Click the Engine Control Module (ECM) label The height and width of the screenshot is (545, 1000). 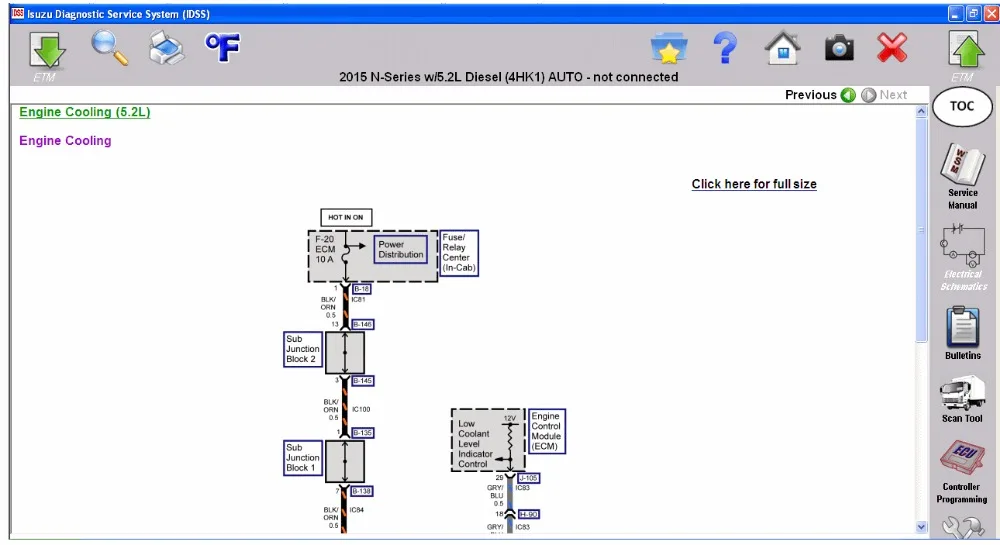[x=546, y=432]
